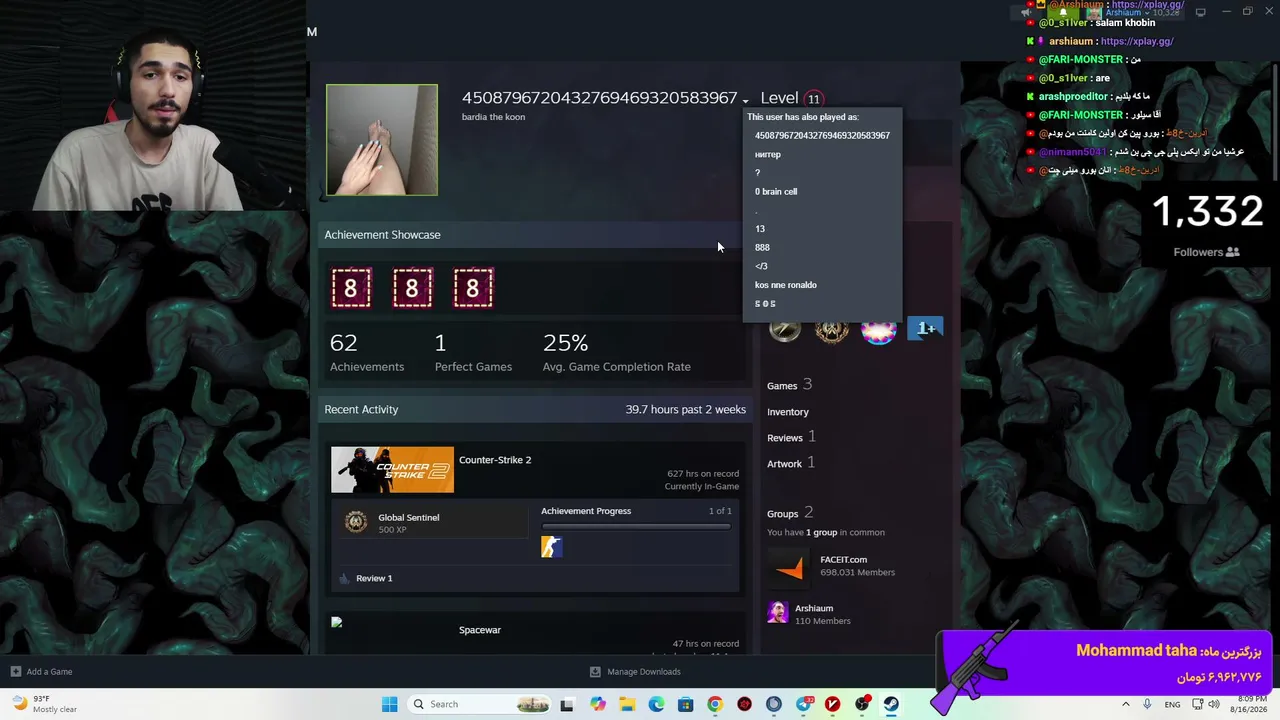Select the 'kos nne ronaldo' previous name

click(786, 285)
